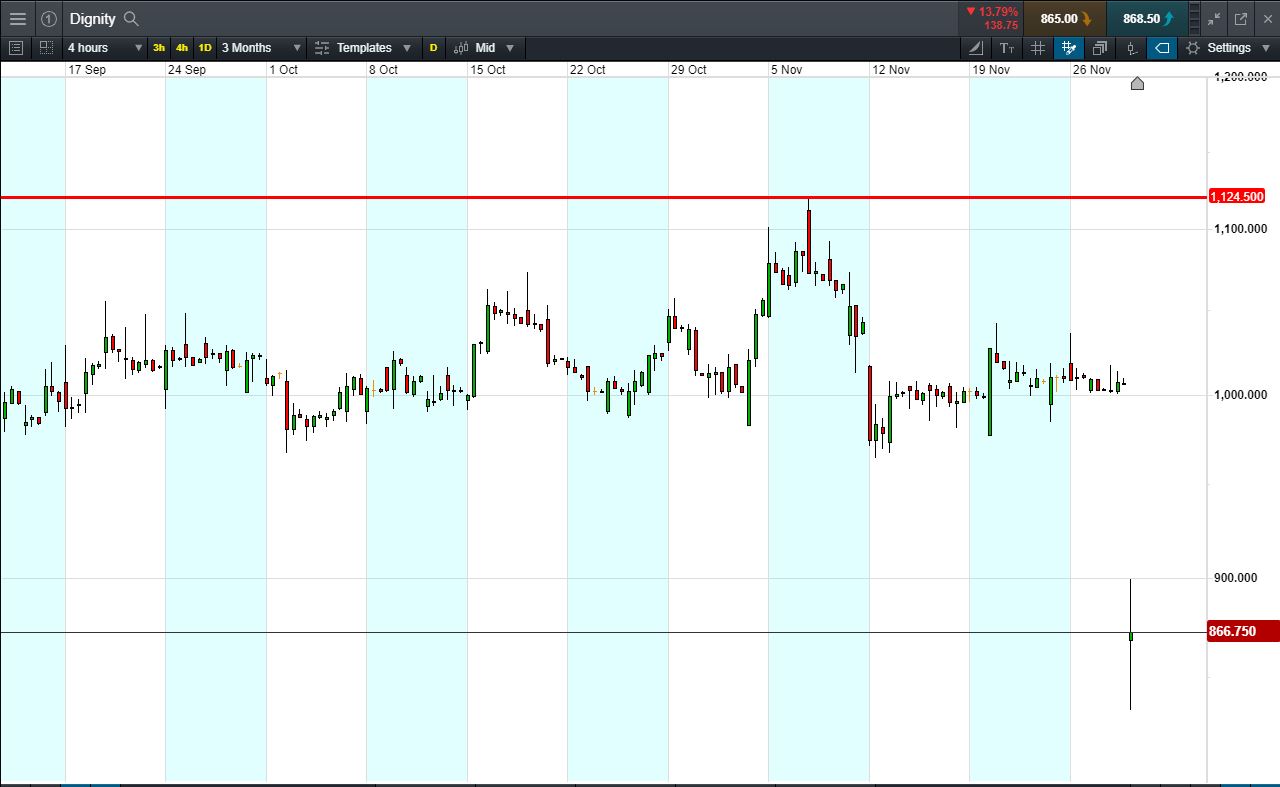Click the 8 Oct date axis label
Screen dimensions: 1280x787
(x=383, y=70)
